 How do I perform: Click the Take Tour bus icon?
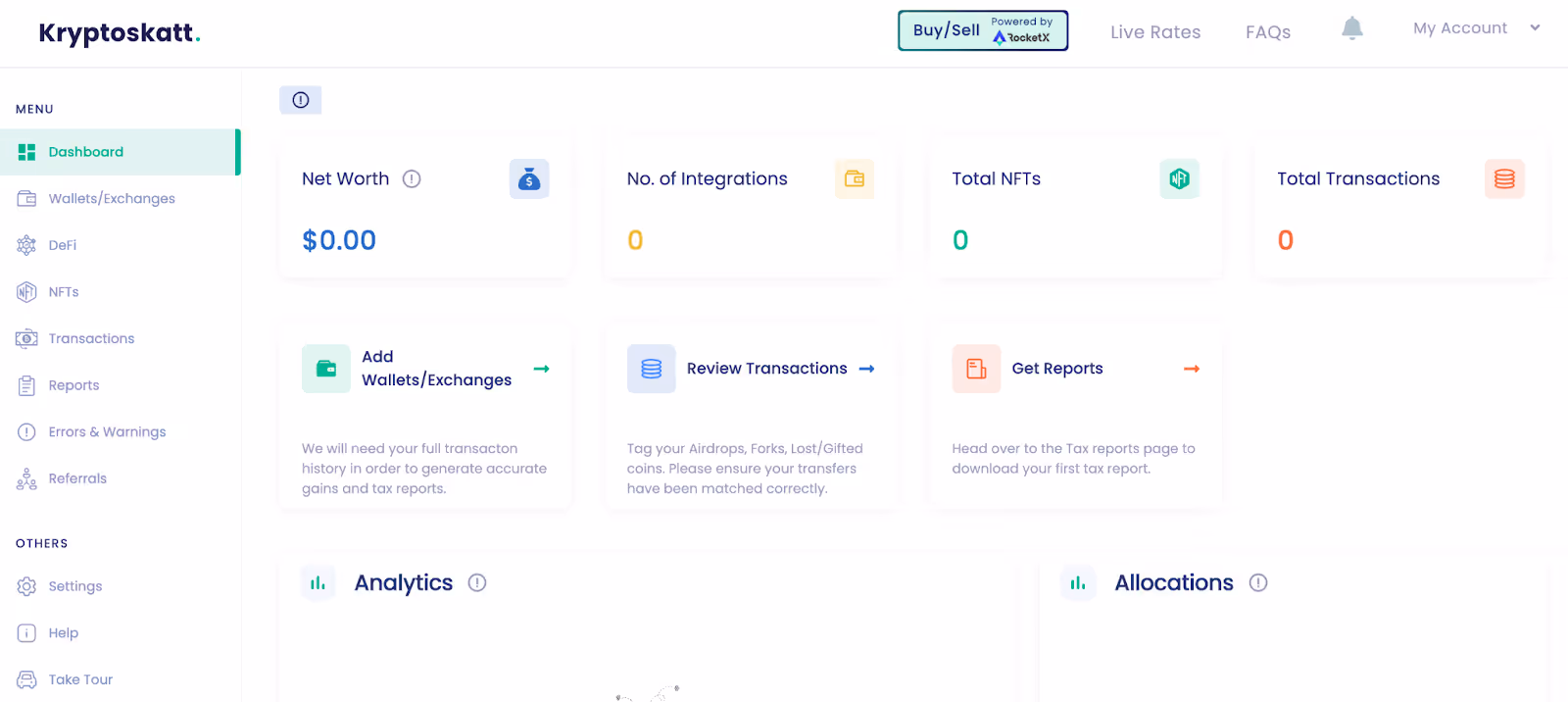26,679
